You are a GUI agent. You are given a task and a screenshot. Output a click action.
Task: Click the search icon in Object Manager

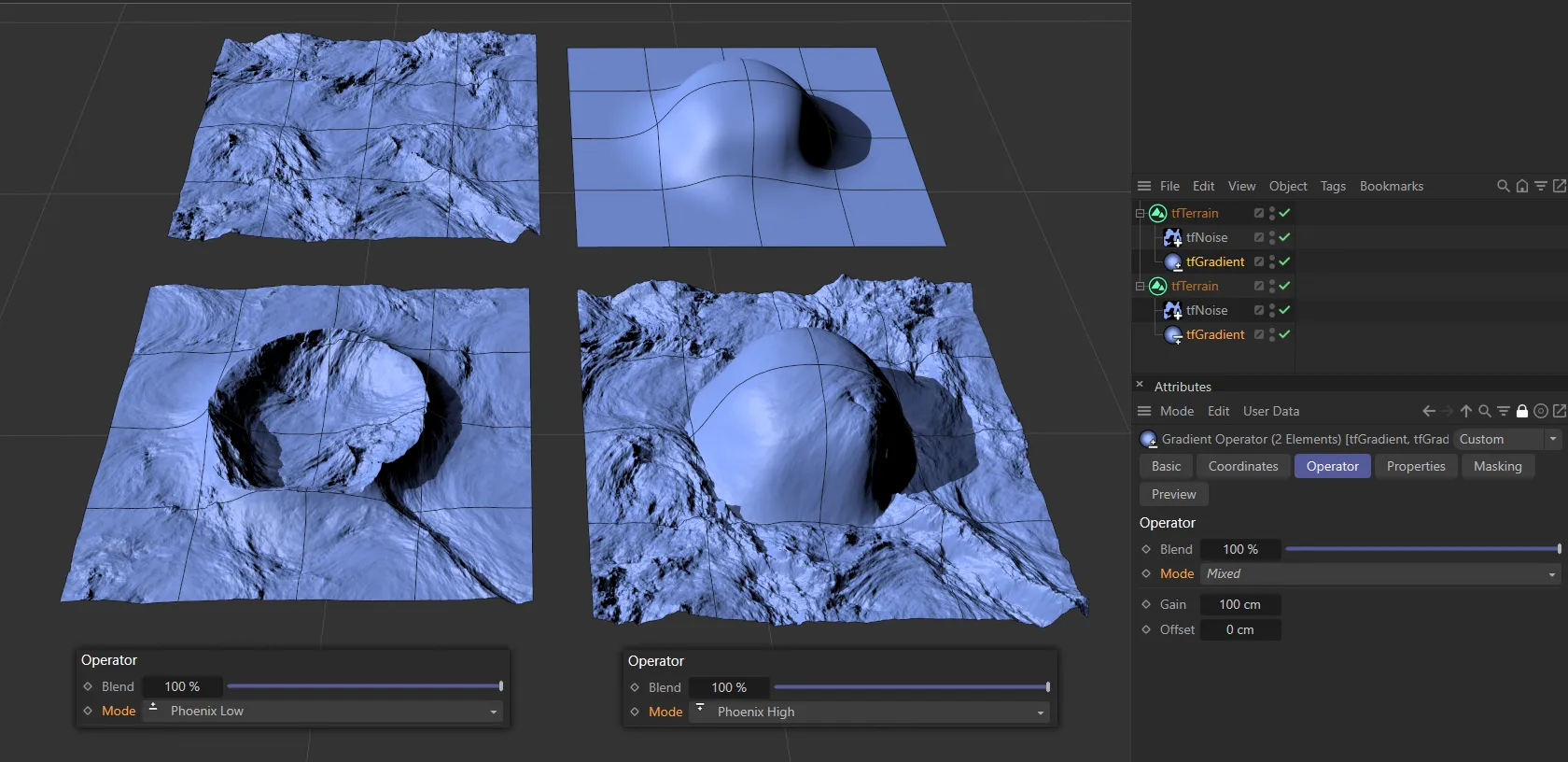(x=1503, y=186)
